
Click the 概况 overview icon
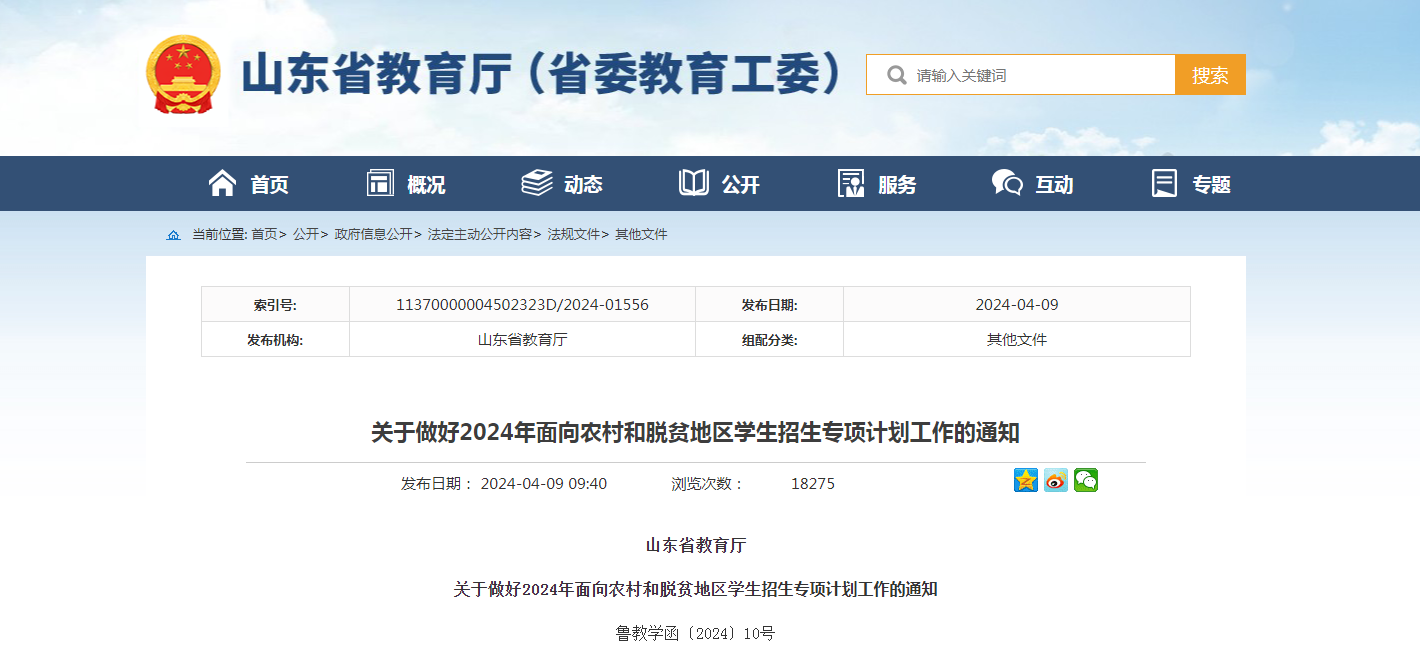(x=380, y=183)
